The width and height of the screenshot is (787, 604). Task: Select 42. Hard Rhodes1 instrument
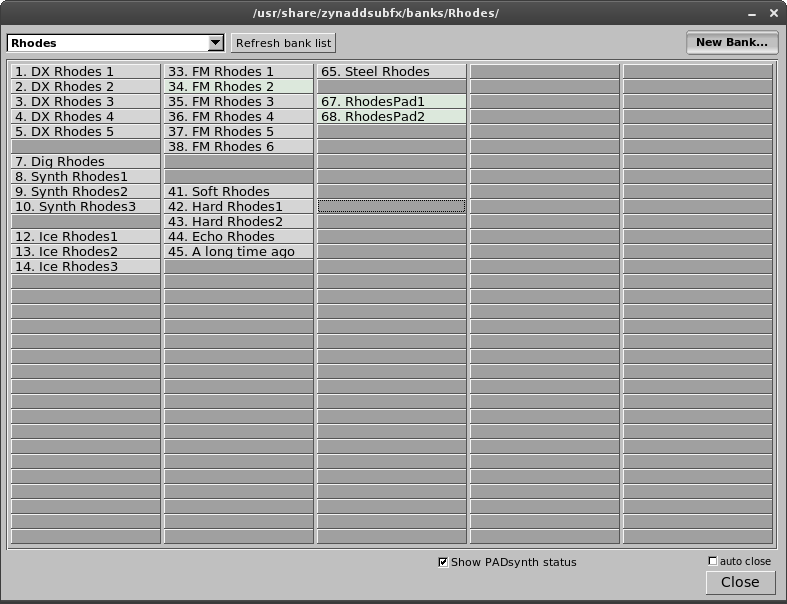(238, 206)
